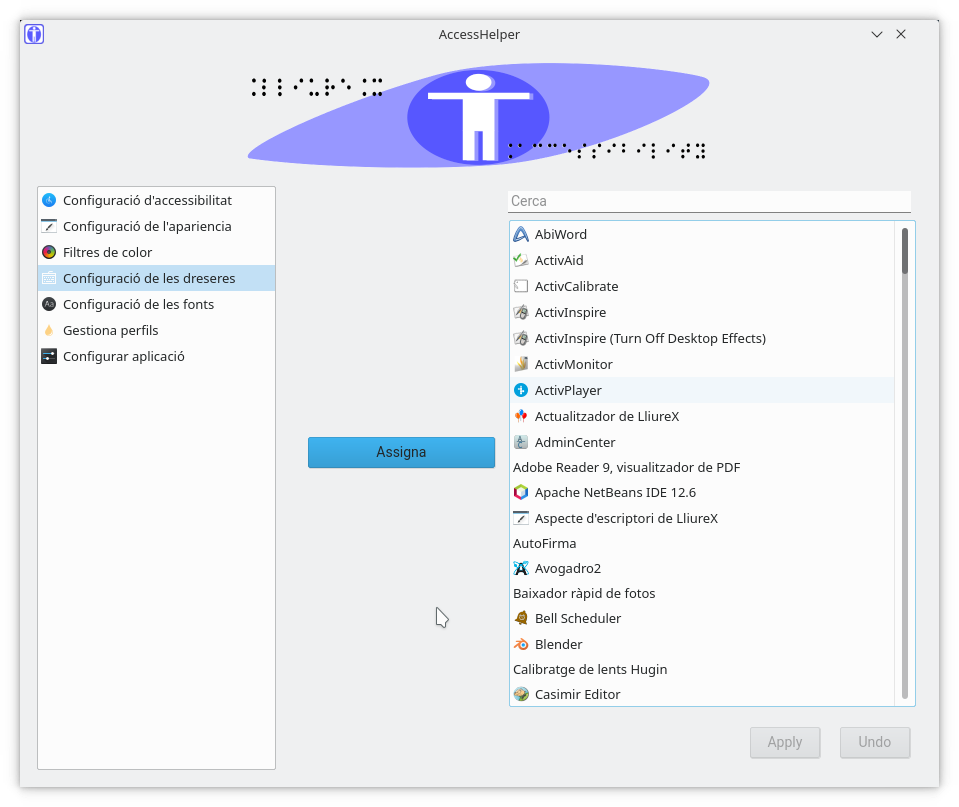The height and width of the screenshot is (807, 959).
Task: Click the Aspecte d'escriptori de LliureX icon
Action: point(520,518)
